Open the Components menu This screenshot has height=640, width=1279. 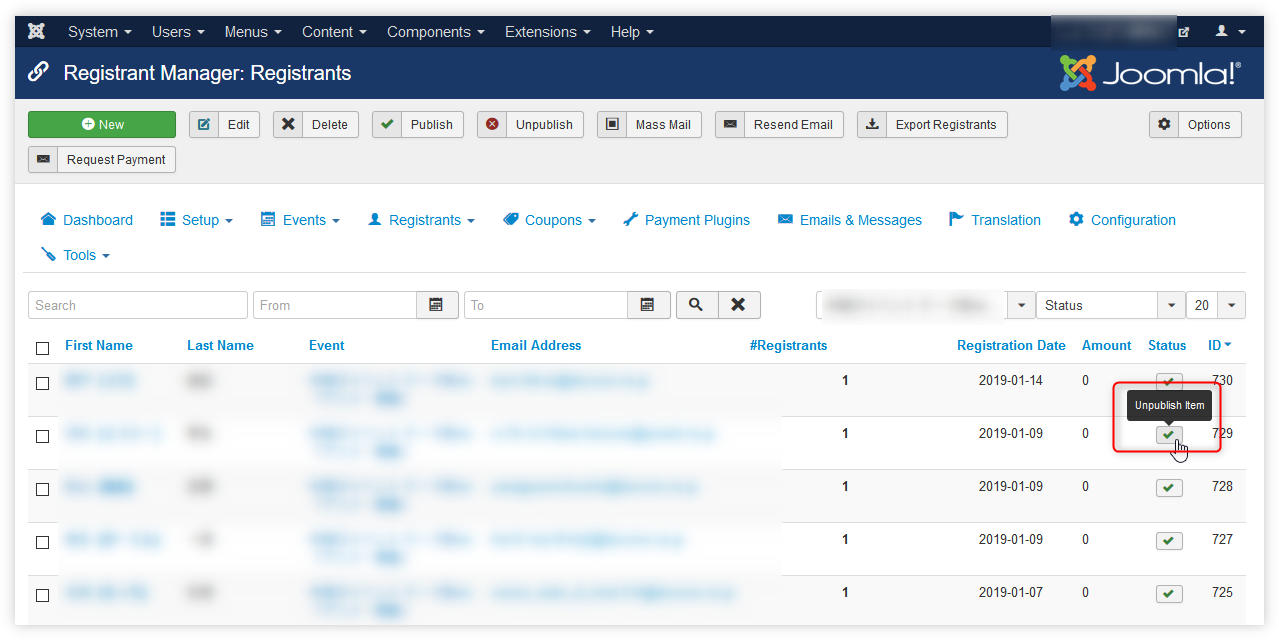point(435,32)
